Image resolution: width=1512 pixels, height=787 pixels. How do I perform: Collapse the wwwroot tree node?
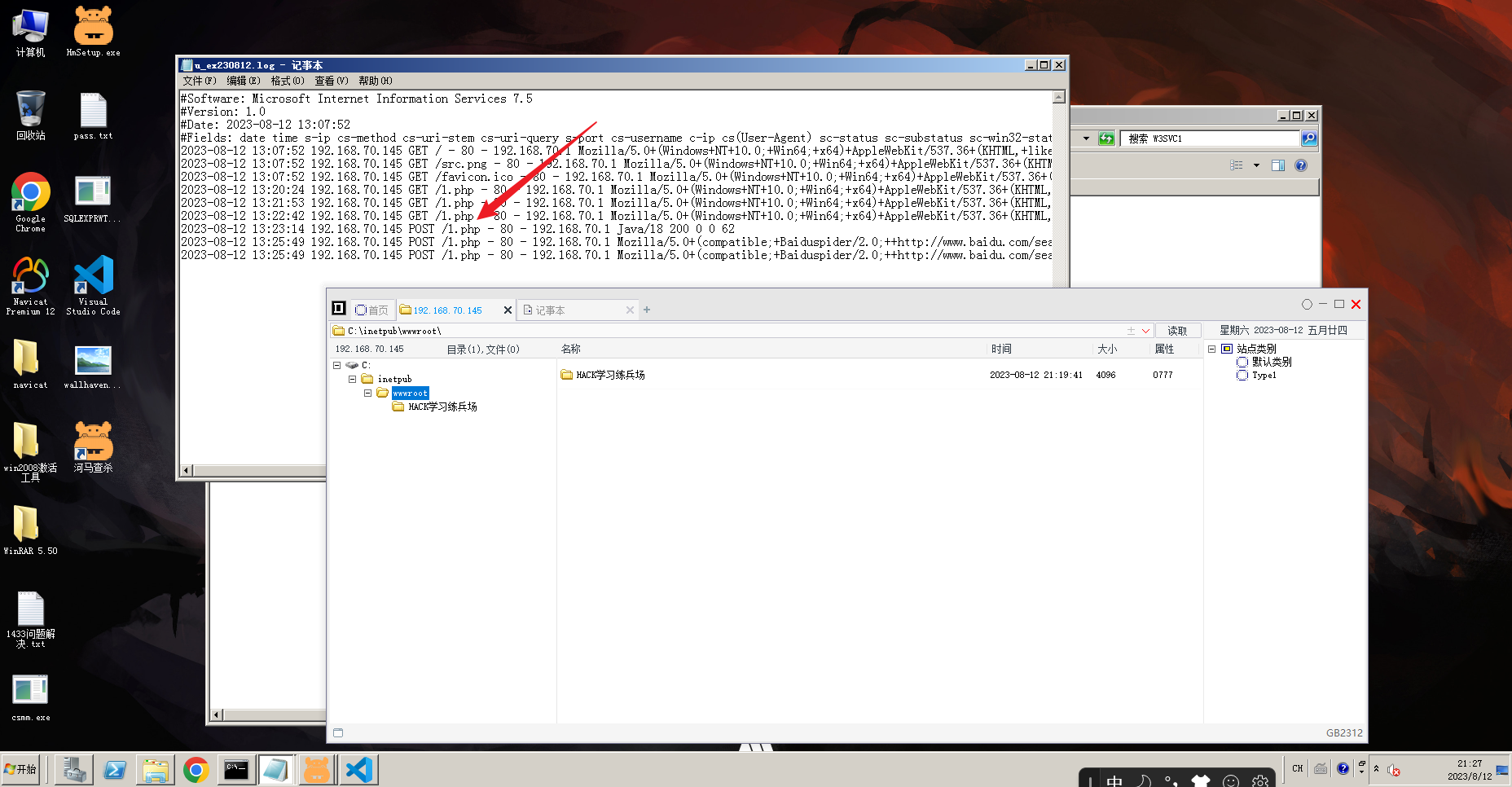[368, 393]
